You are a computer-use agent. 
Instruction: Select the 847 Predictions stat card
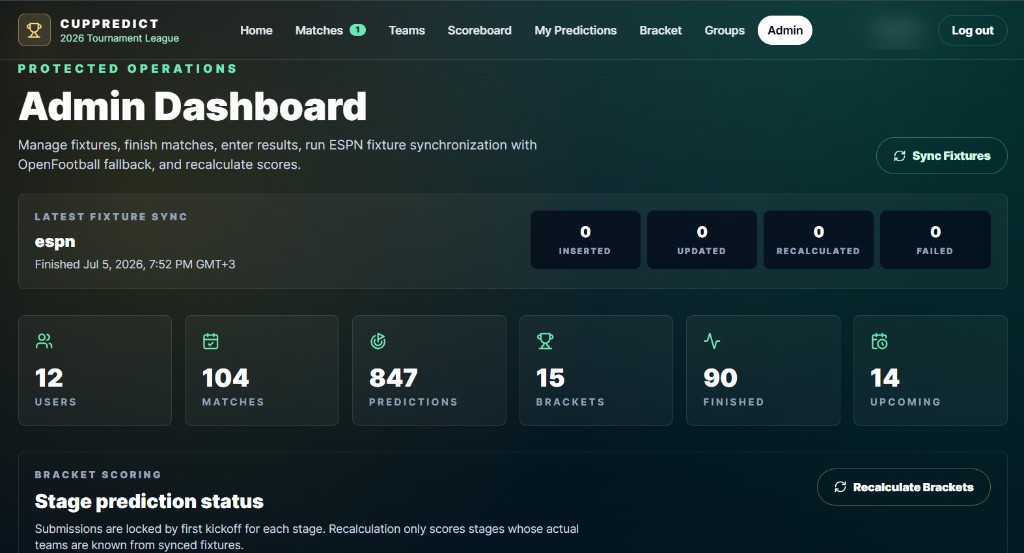click(429, 371)
